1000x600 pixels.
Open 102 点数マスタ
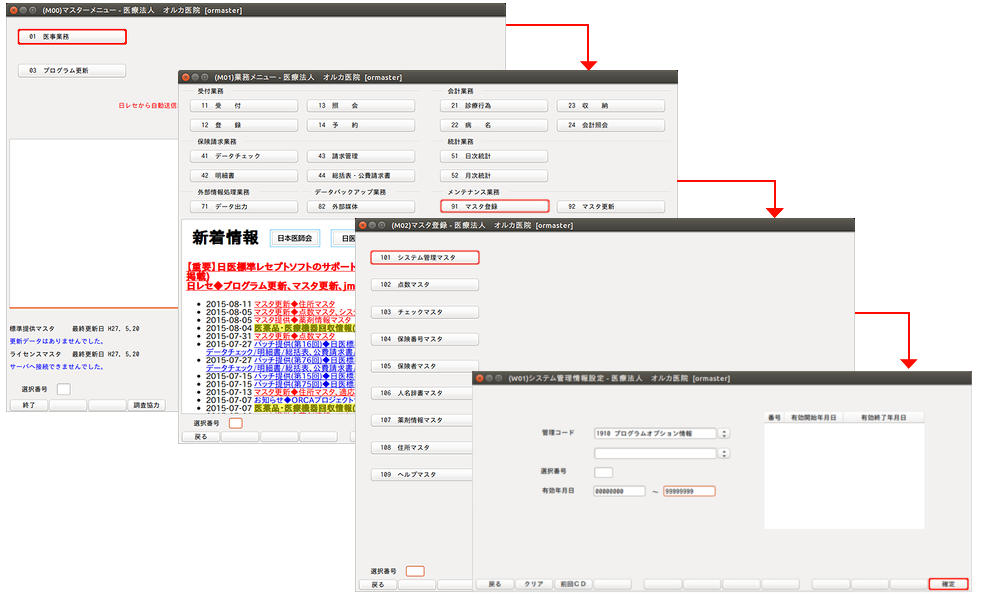pos(425,285)
